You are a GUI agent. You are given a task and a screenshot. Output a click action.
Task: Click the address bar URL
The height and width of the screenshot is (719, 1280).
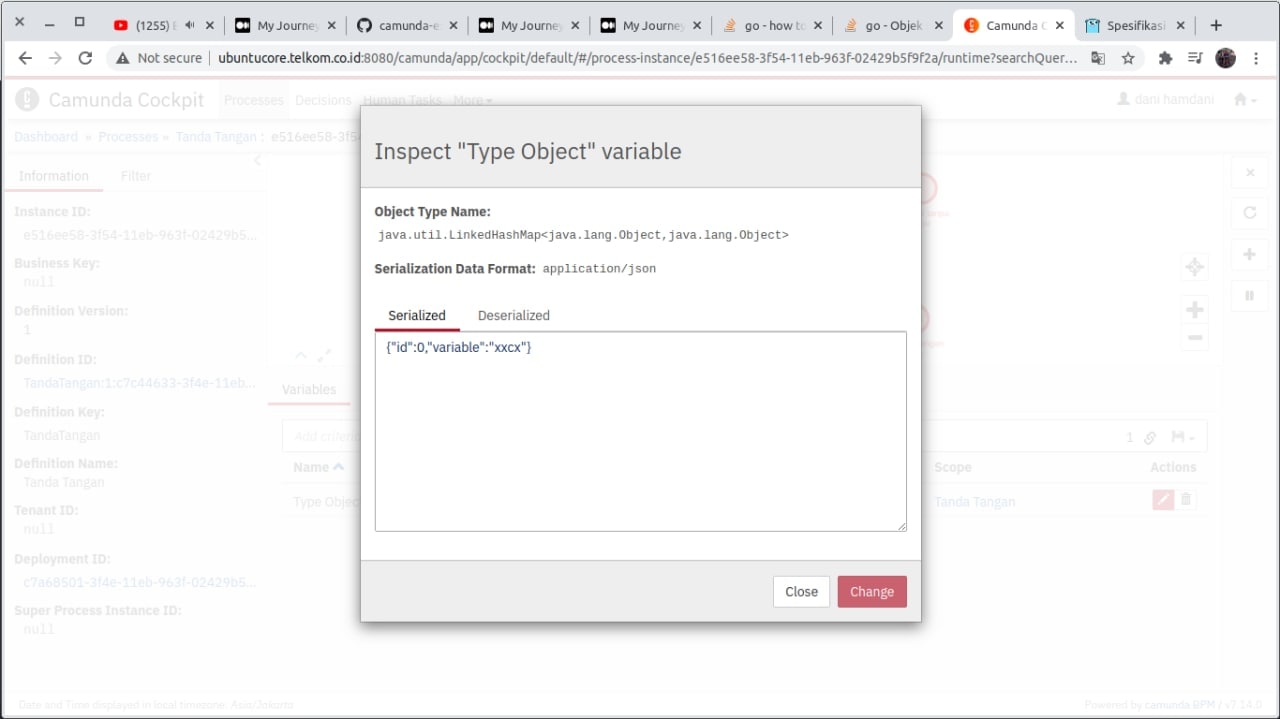click(x=648, y=58)
